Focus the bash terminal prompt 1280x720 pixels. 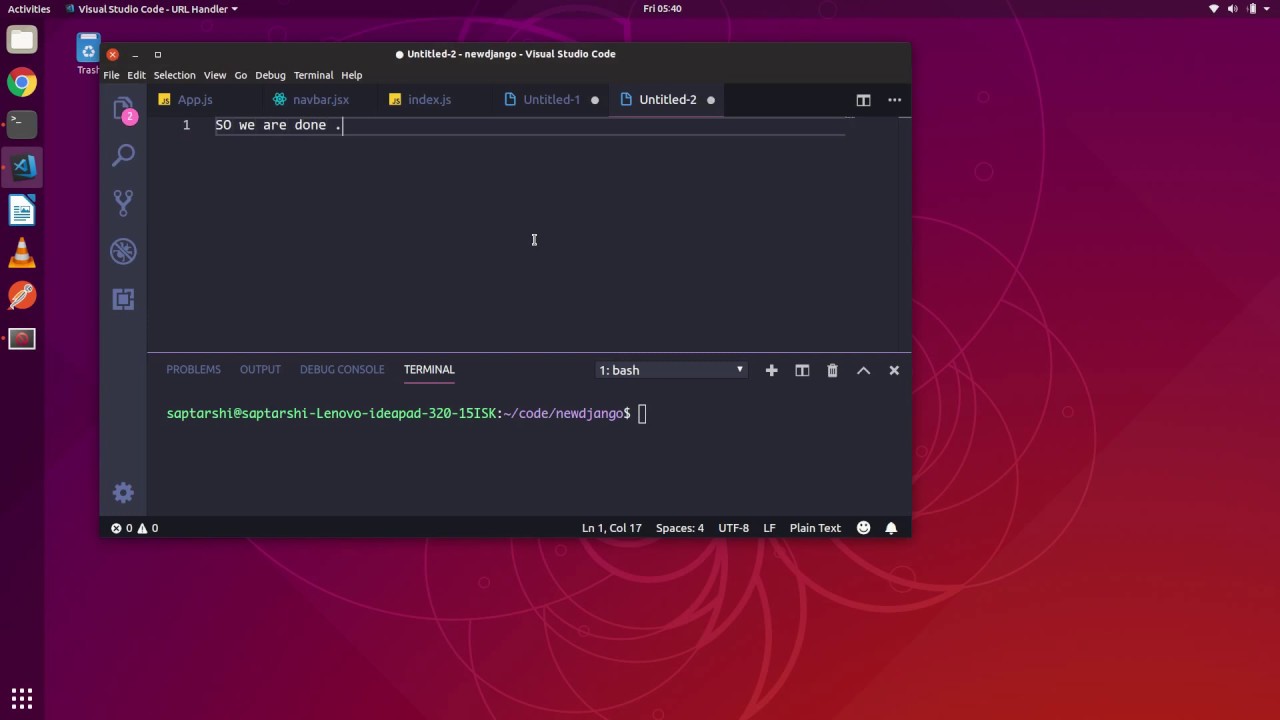click(406, 414)
